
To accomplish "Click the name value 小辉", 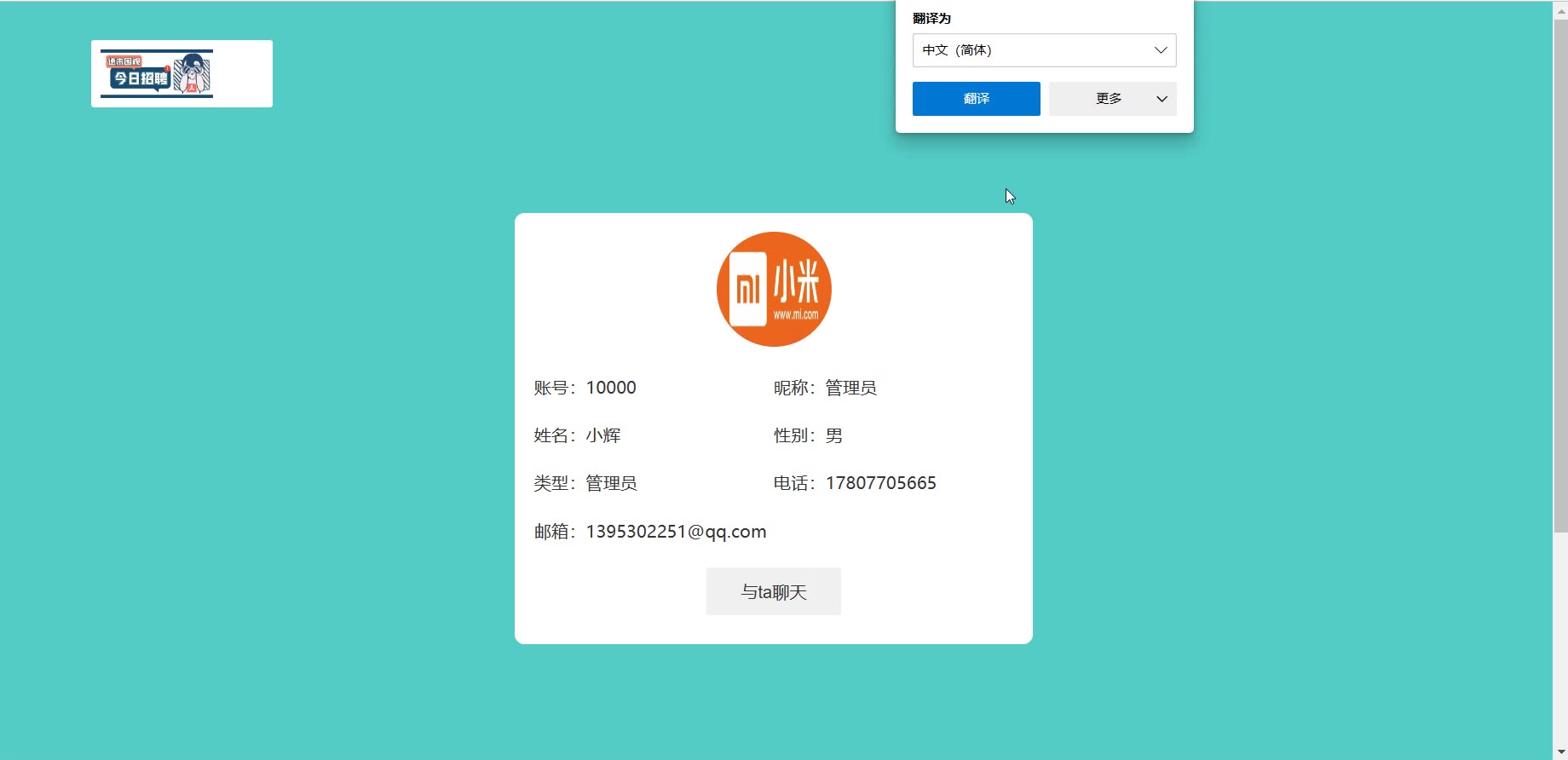I will (x=602, y=435).
